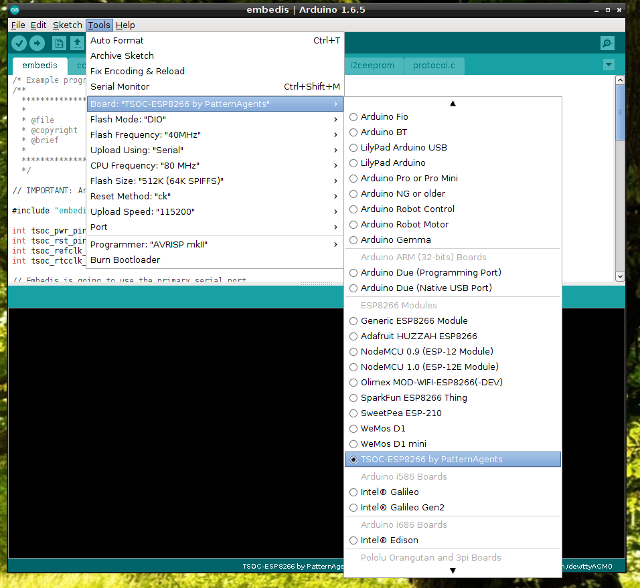Click the editor vertical scrollbar thumb

[x=620, y=113]
